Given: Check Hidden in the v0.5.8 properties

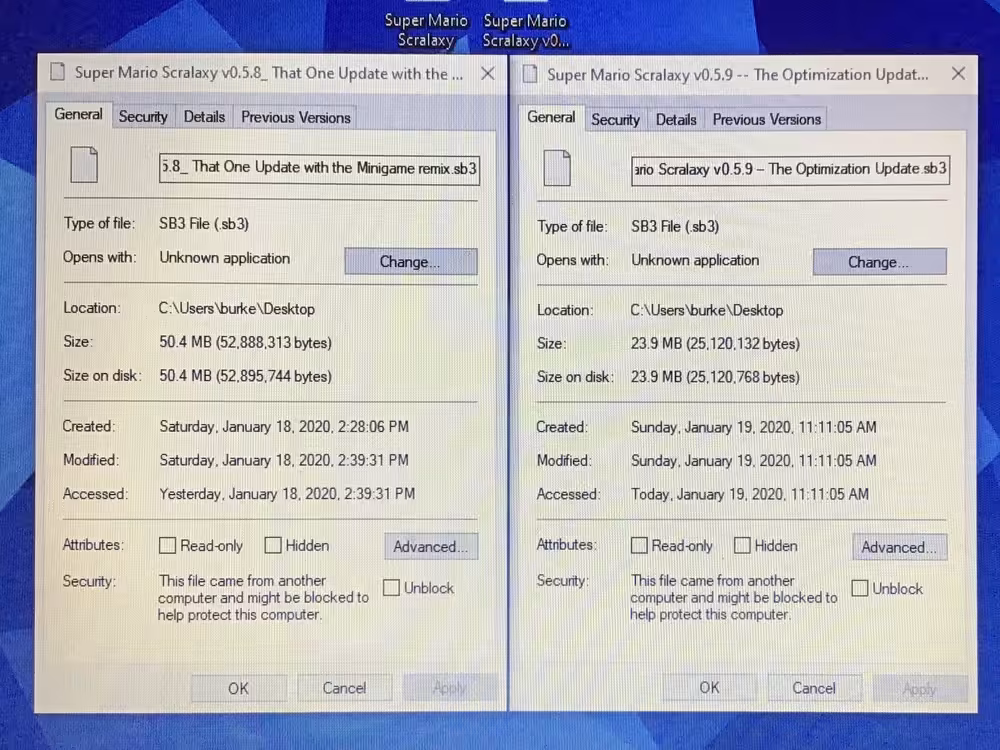Looking at the screenshot, I should [x=273, y=546].
